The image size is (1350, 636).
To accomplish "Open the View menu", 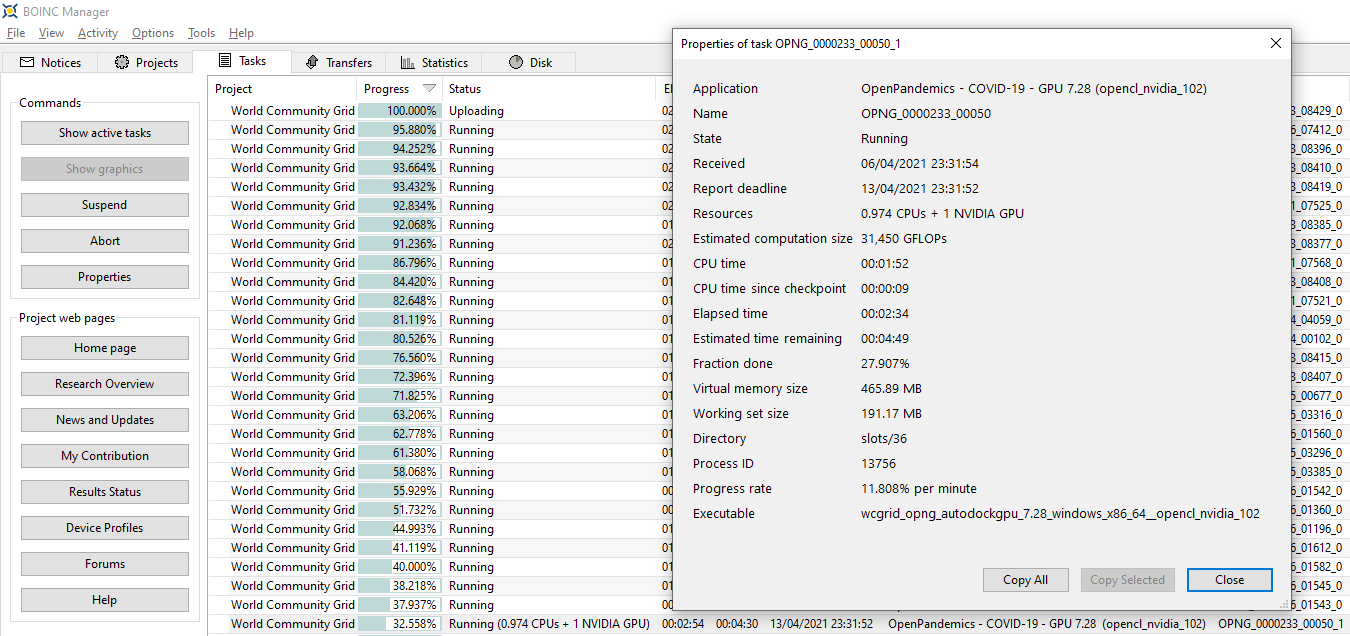I will coord(51,33).
